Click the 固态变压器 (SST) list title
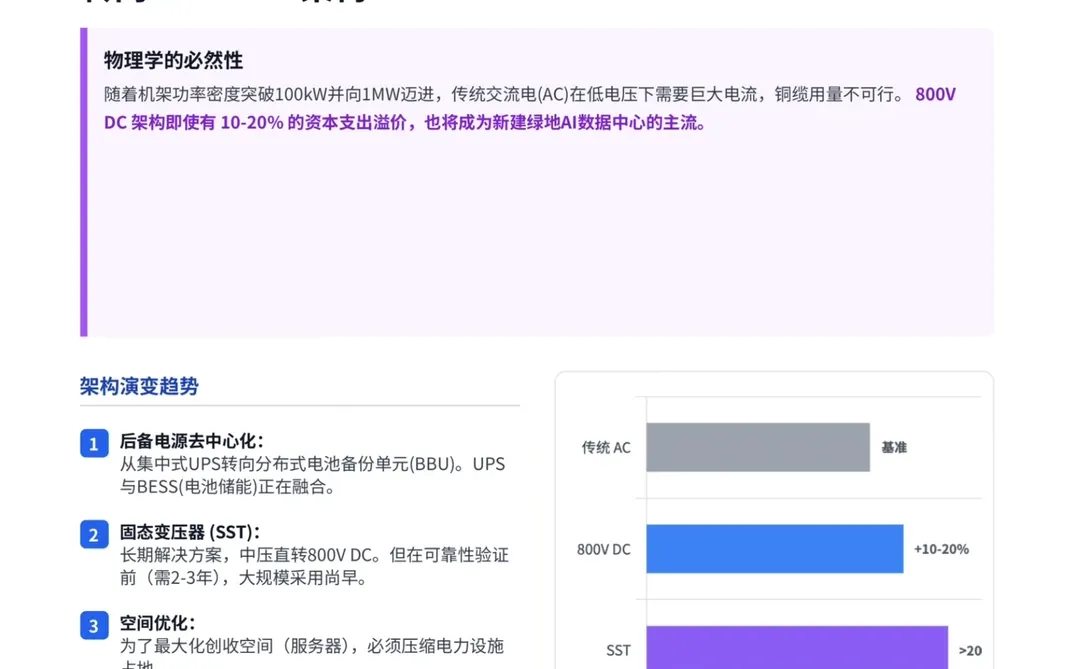 click(x=190, y=533)
